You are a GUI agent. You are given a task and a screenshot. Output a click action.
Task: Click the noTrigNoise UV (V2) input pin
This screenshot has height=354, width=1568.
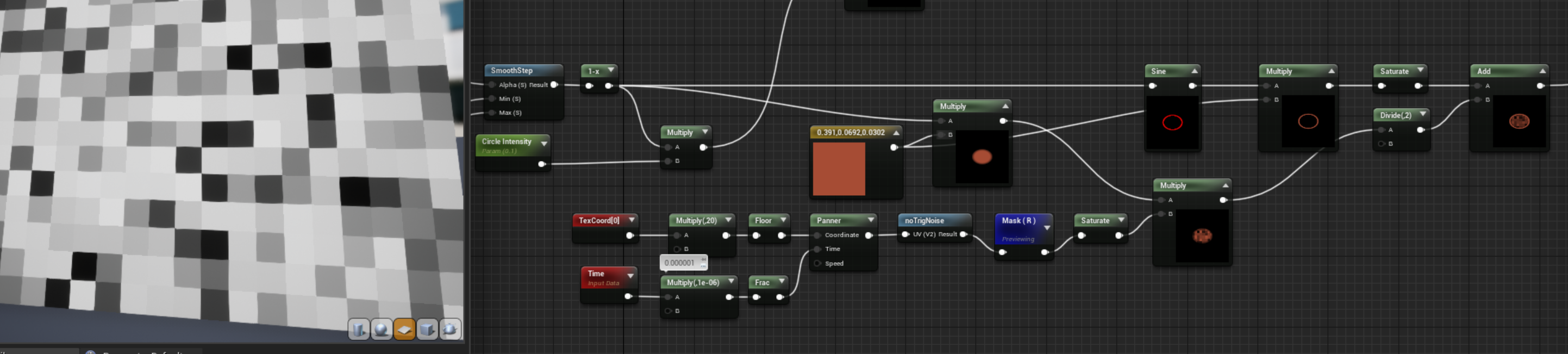click(905, 234)
